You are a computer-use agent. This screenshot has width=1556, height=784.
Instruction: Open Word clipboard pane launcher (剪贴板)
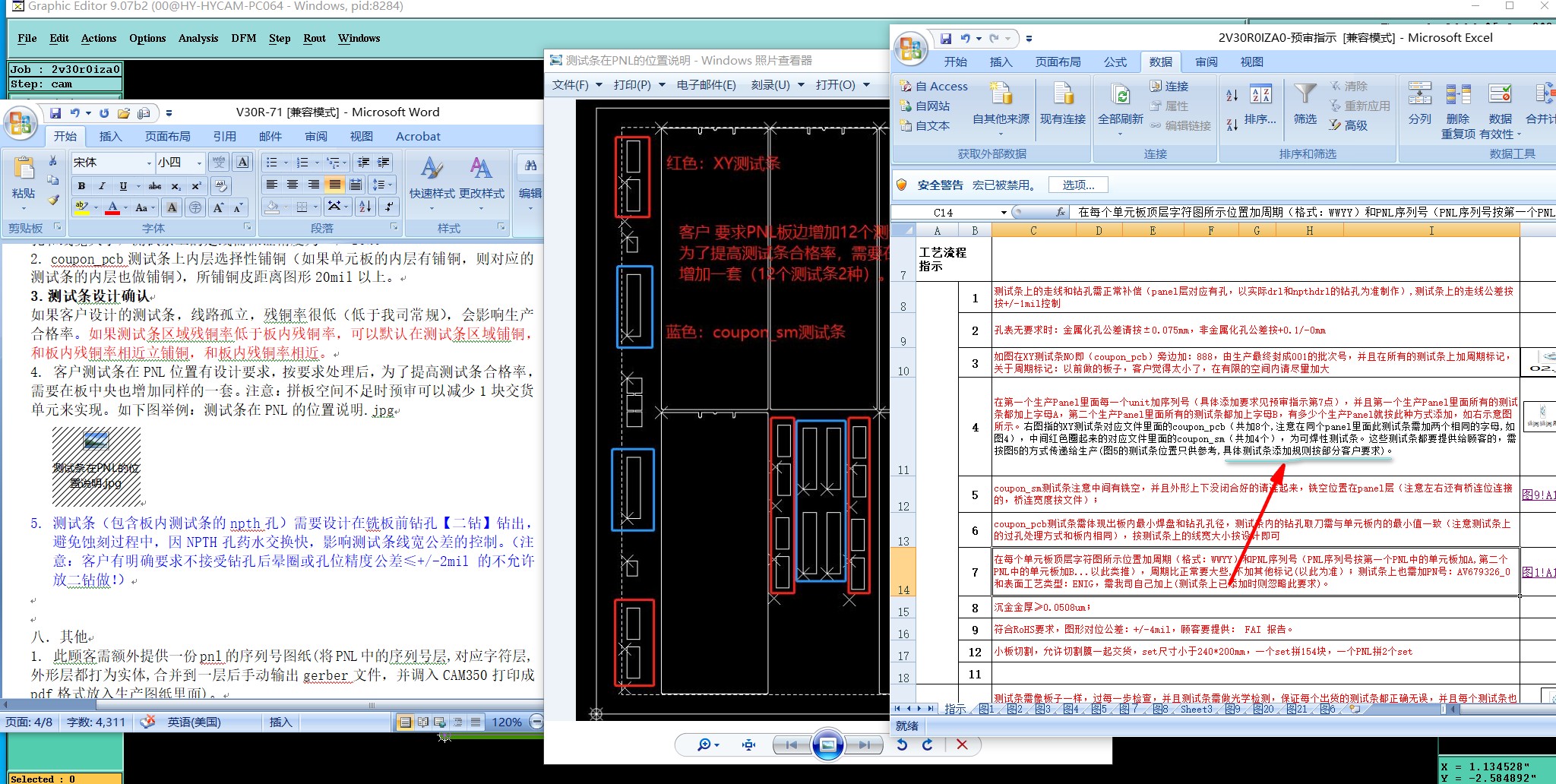click(58, 227)
